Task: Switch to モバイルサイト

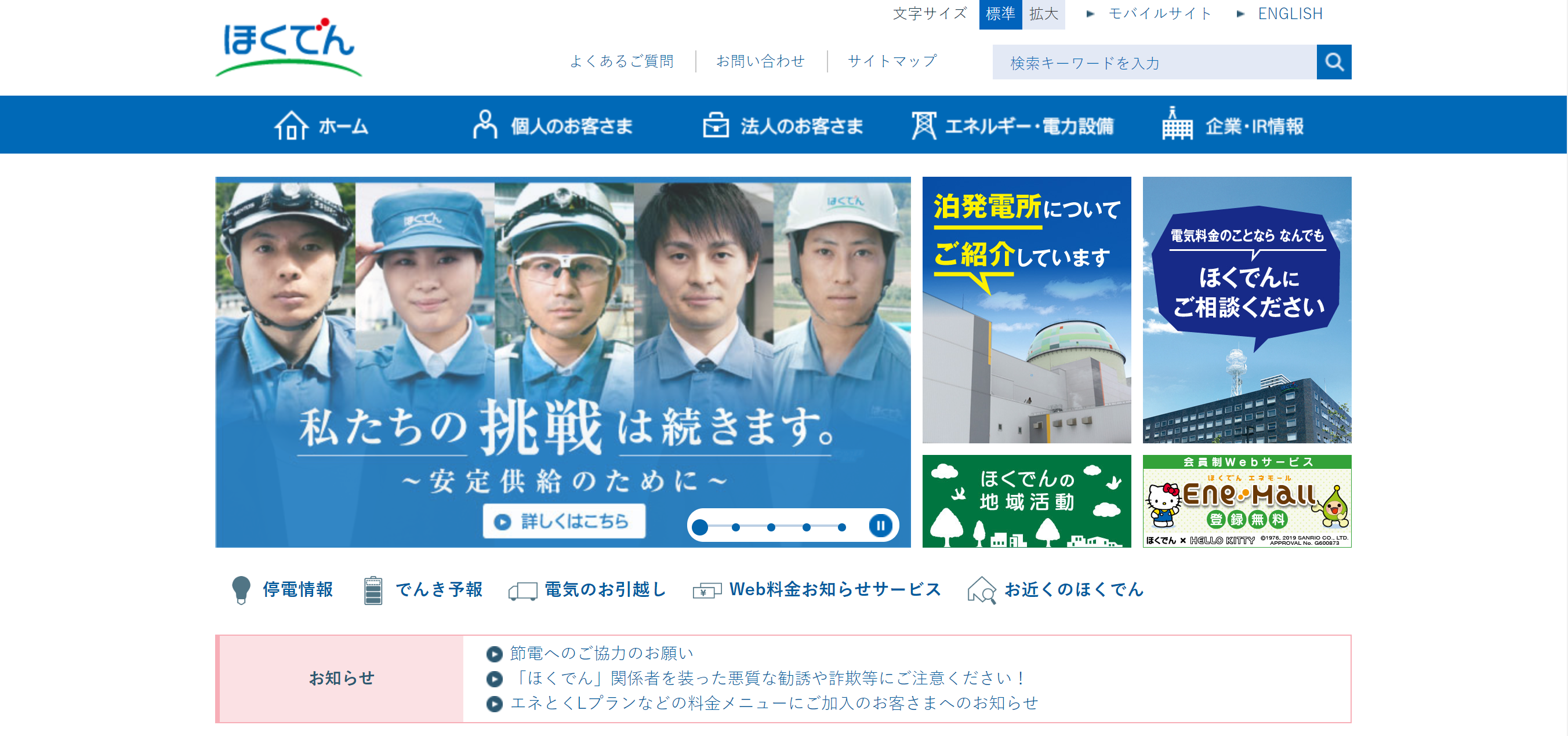Action: pos(1160,13)
